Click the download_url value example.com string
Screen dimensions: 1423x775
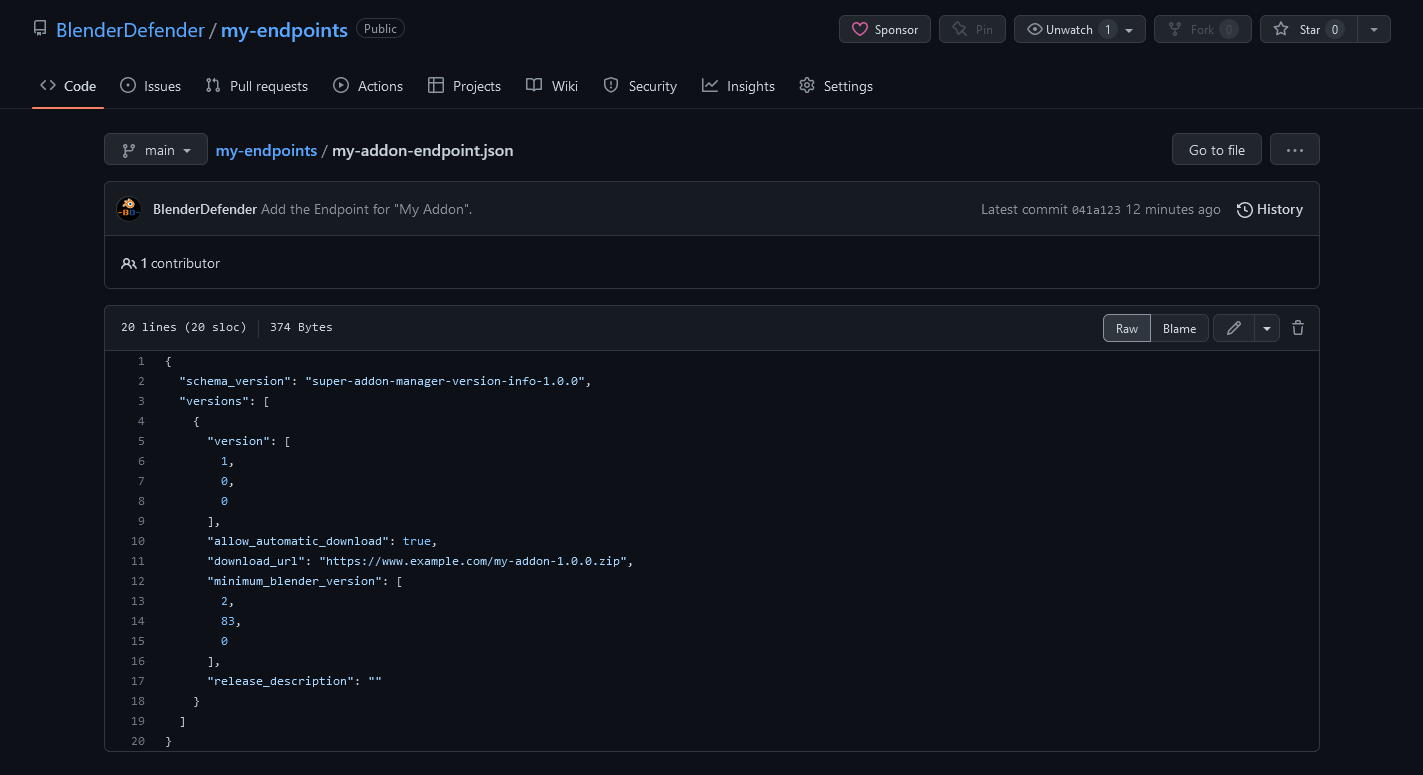pyautogui.click(x=473, y=561)
